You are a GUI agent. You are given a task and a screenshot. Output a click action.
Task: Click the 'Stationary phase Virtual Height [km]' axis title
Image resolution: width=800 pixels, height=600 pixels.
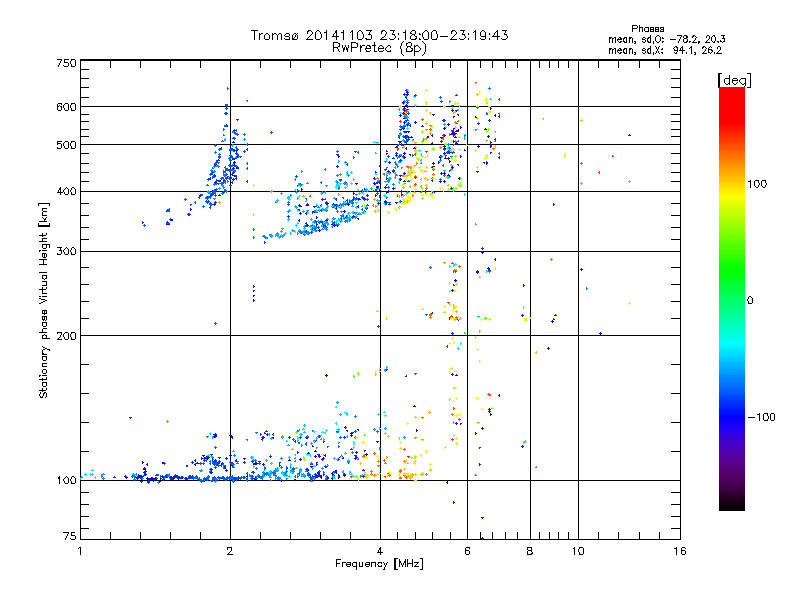click(x=44, y=300)
